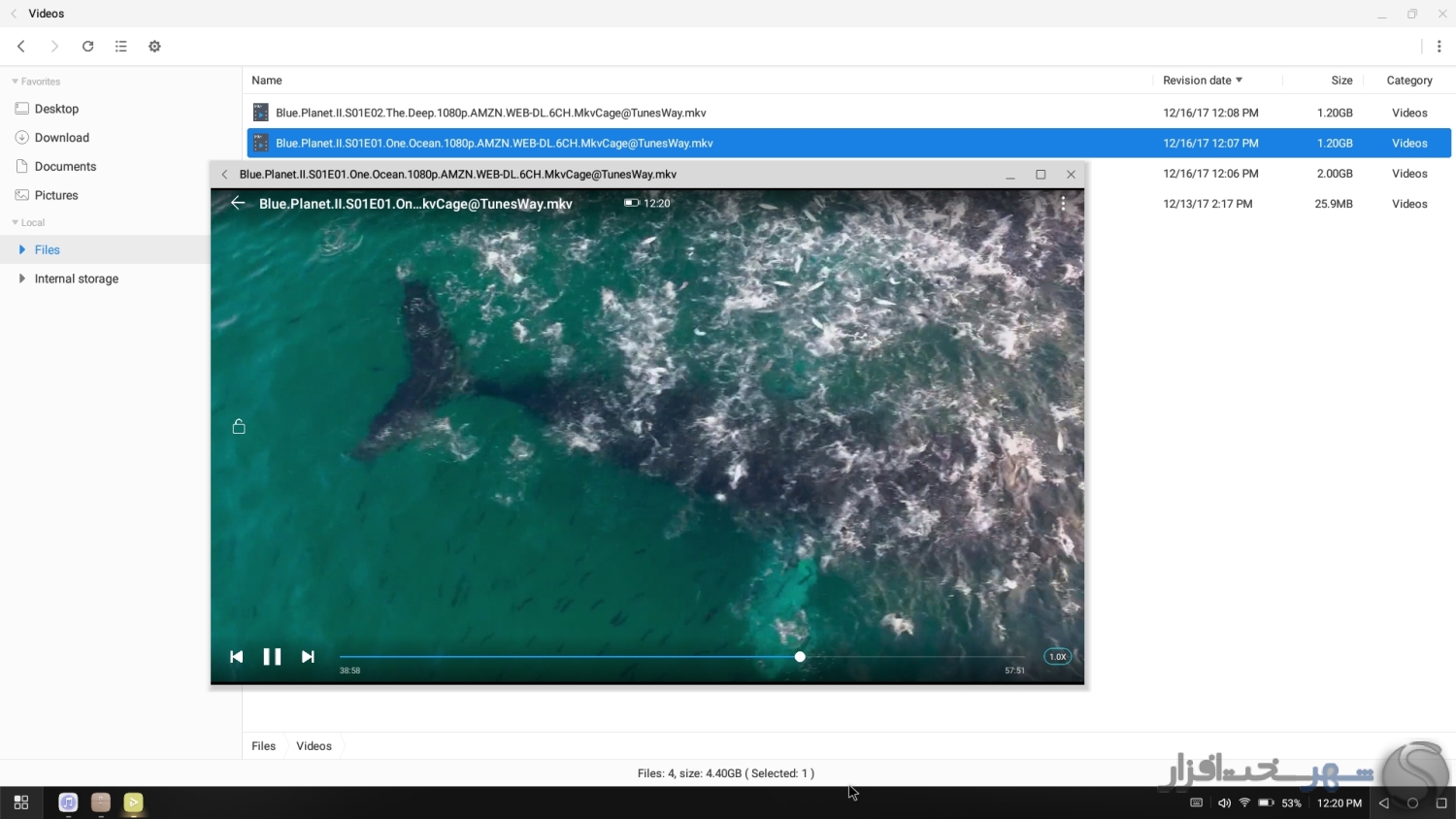Viewport: 1456px width, 819px height.
Task: Open video player taskbar icon
Action: [x=133, y=803]
